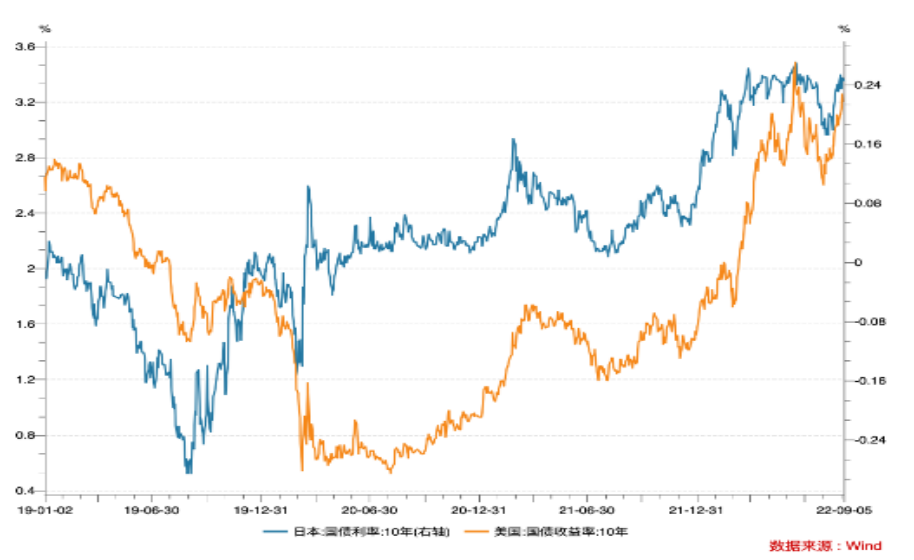Select the 21-06-30 date label
This screenshot has height=560, width=914.
click(586, 509)
